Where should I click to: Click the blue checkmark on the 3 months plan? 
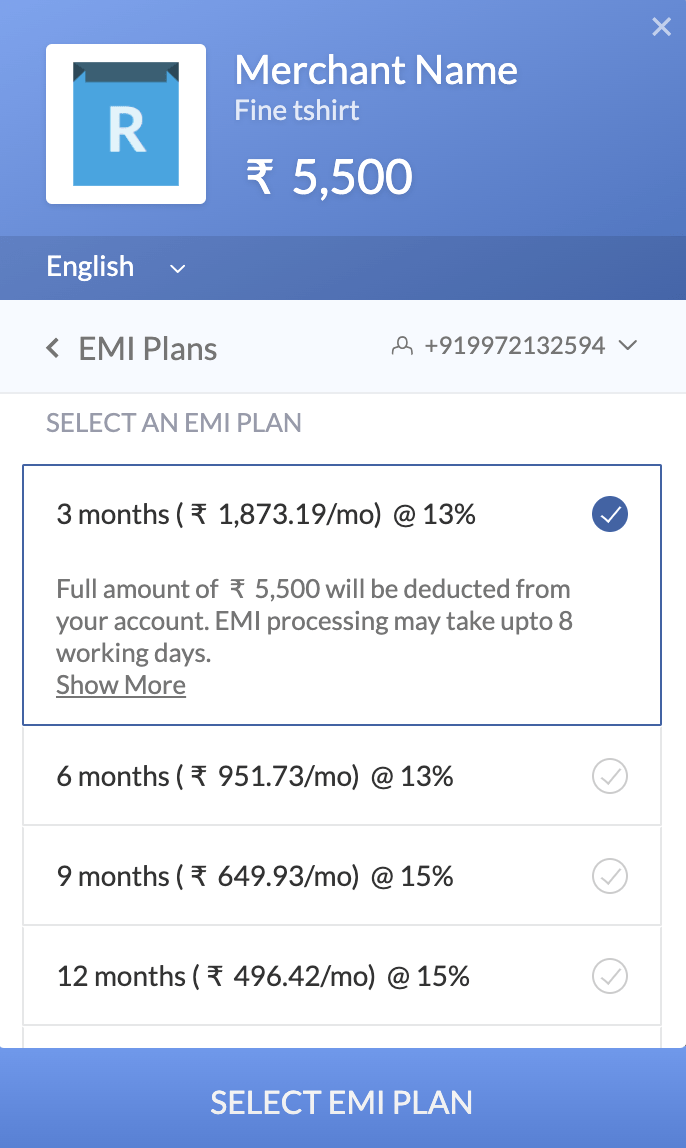(x=609, y=514)
